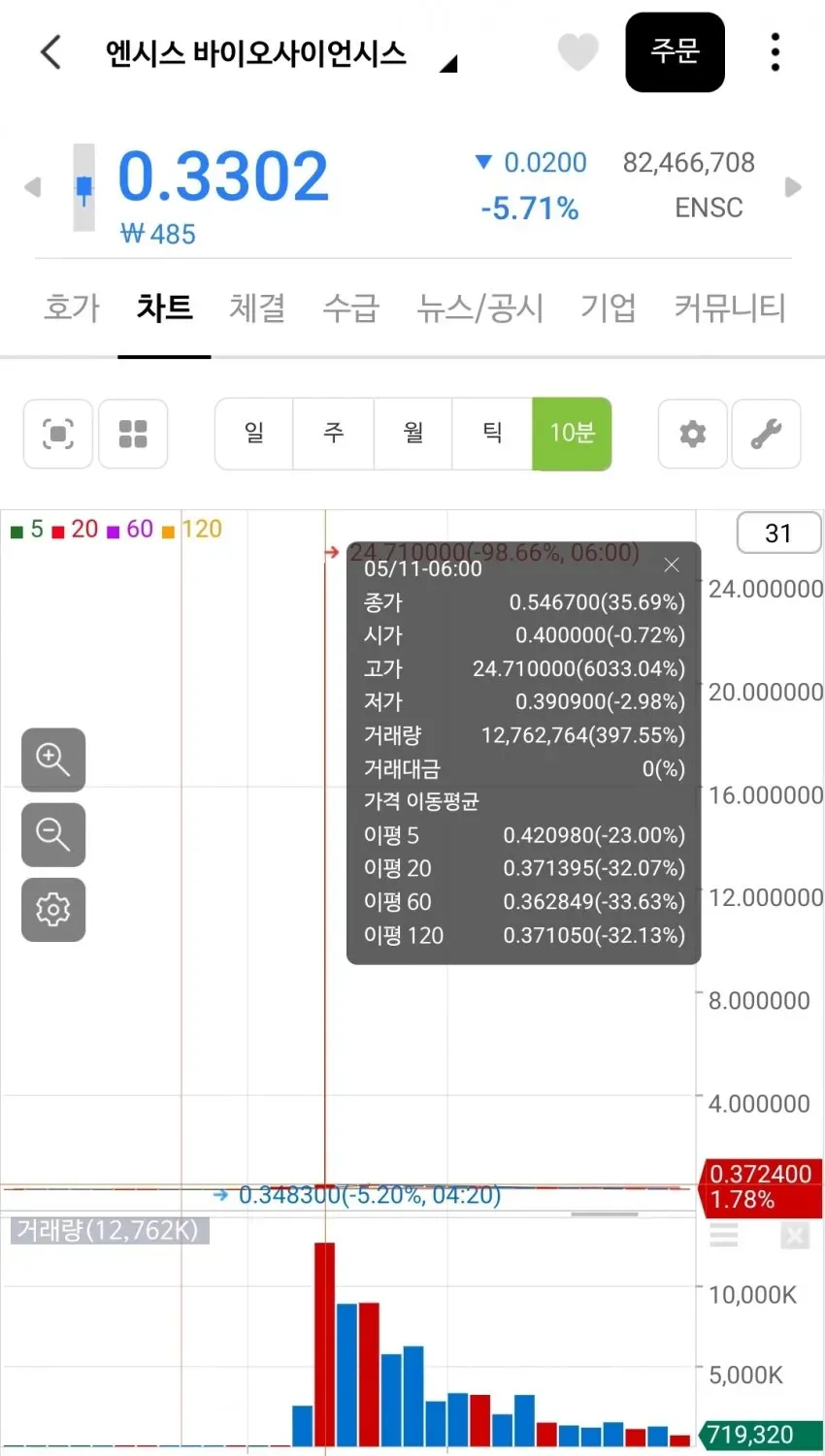This screenshot has height=1456, width=825.
Task: Open the multi-chart grid layout icon
Action: click(133, 434)
